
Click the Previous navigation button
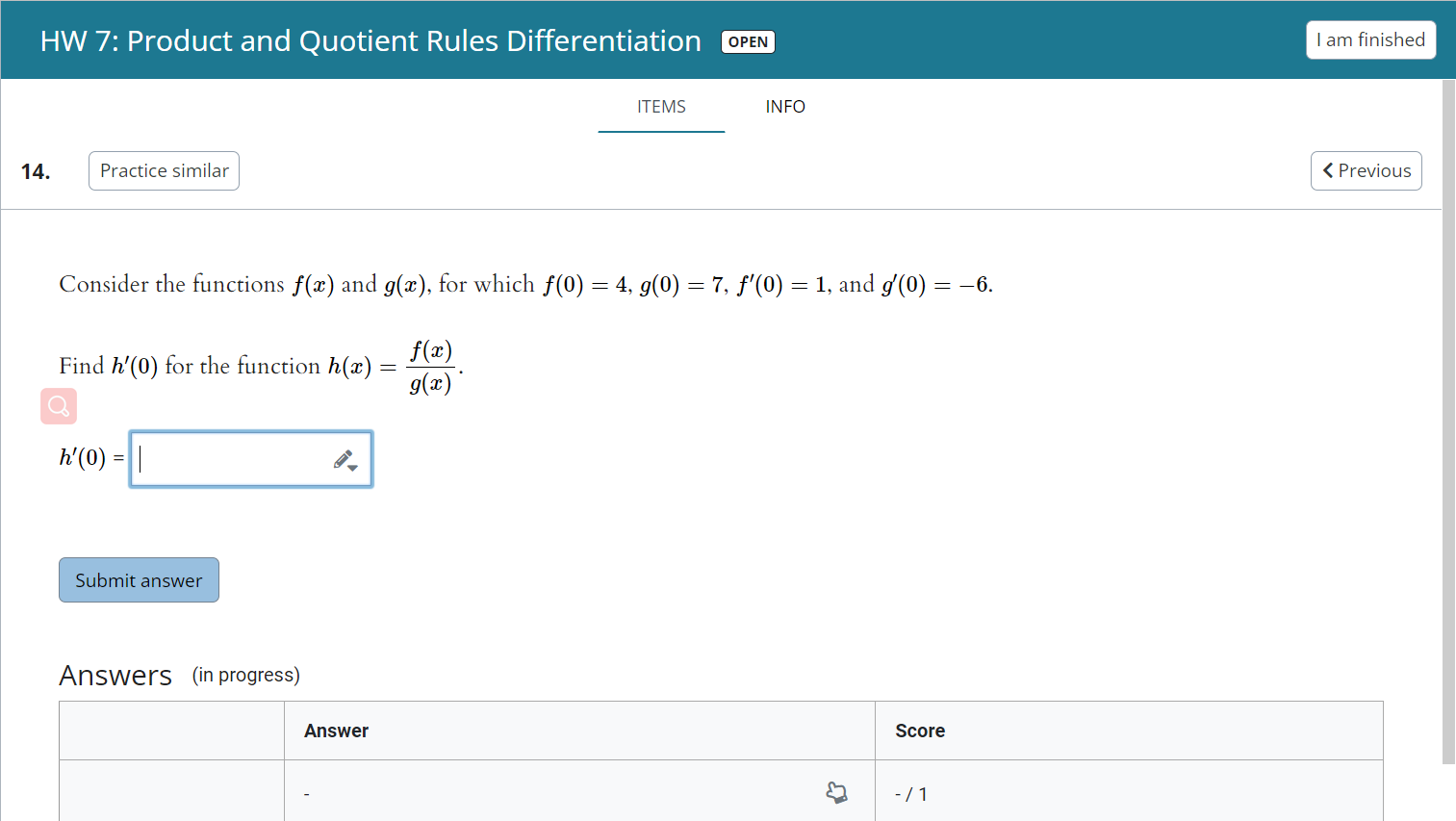1366,170
